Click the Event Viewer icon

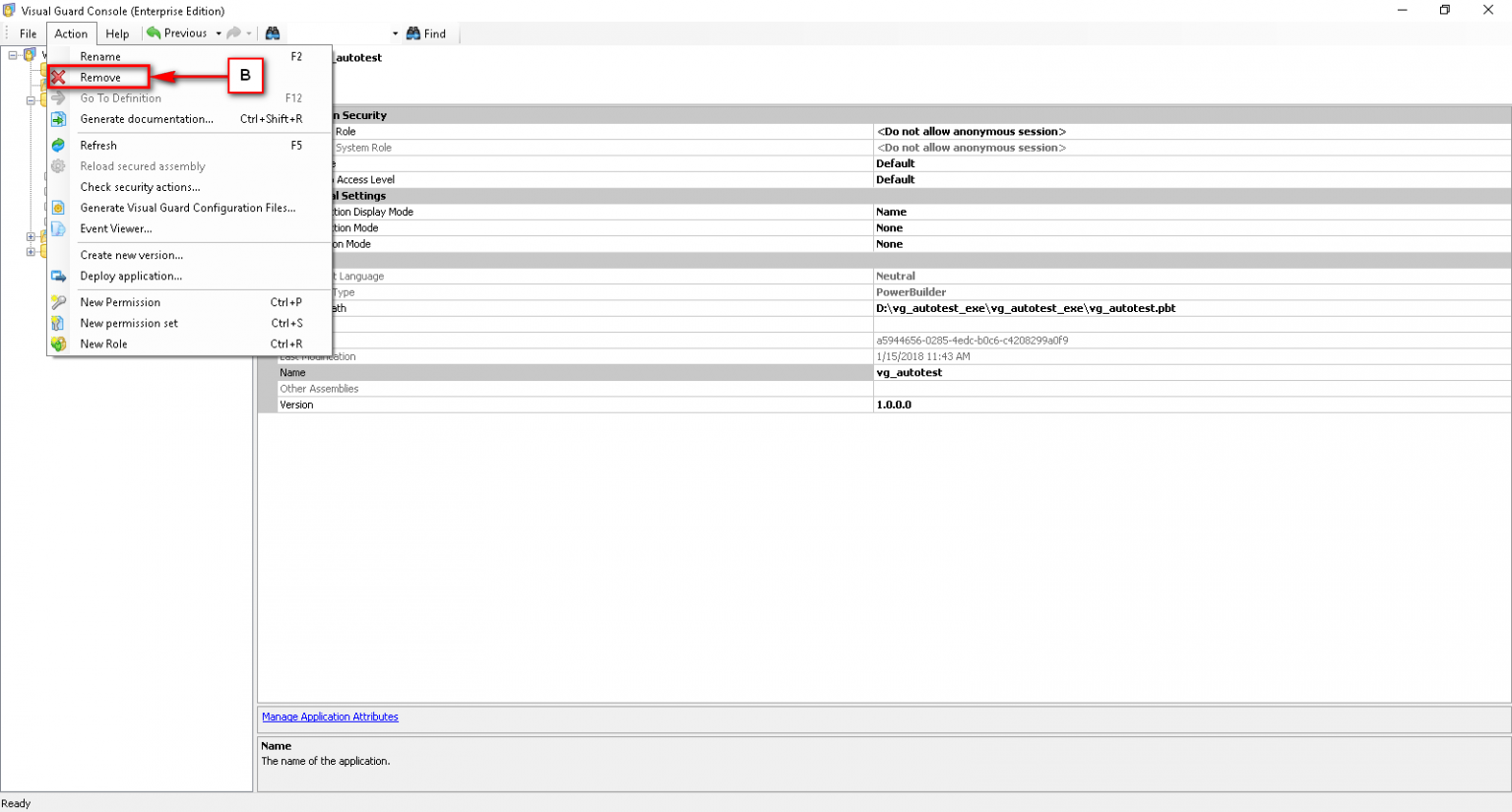coord(58,228)
